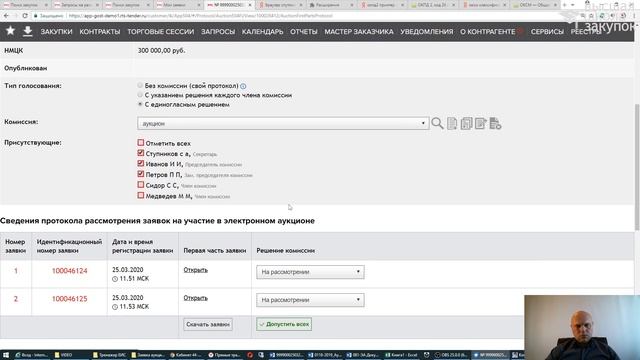Uncheck Ступников с а checkbox
The width and height of the screenshot is (640, 360).
[141, 153]
